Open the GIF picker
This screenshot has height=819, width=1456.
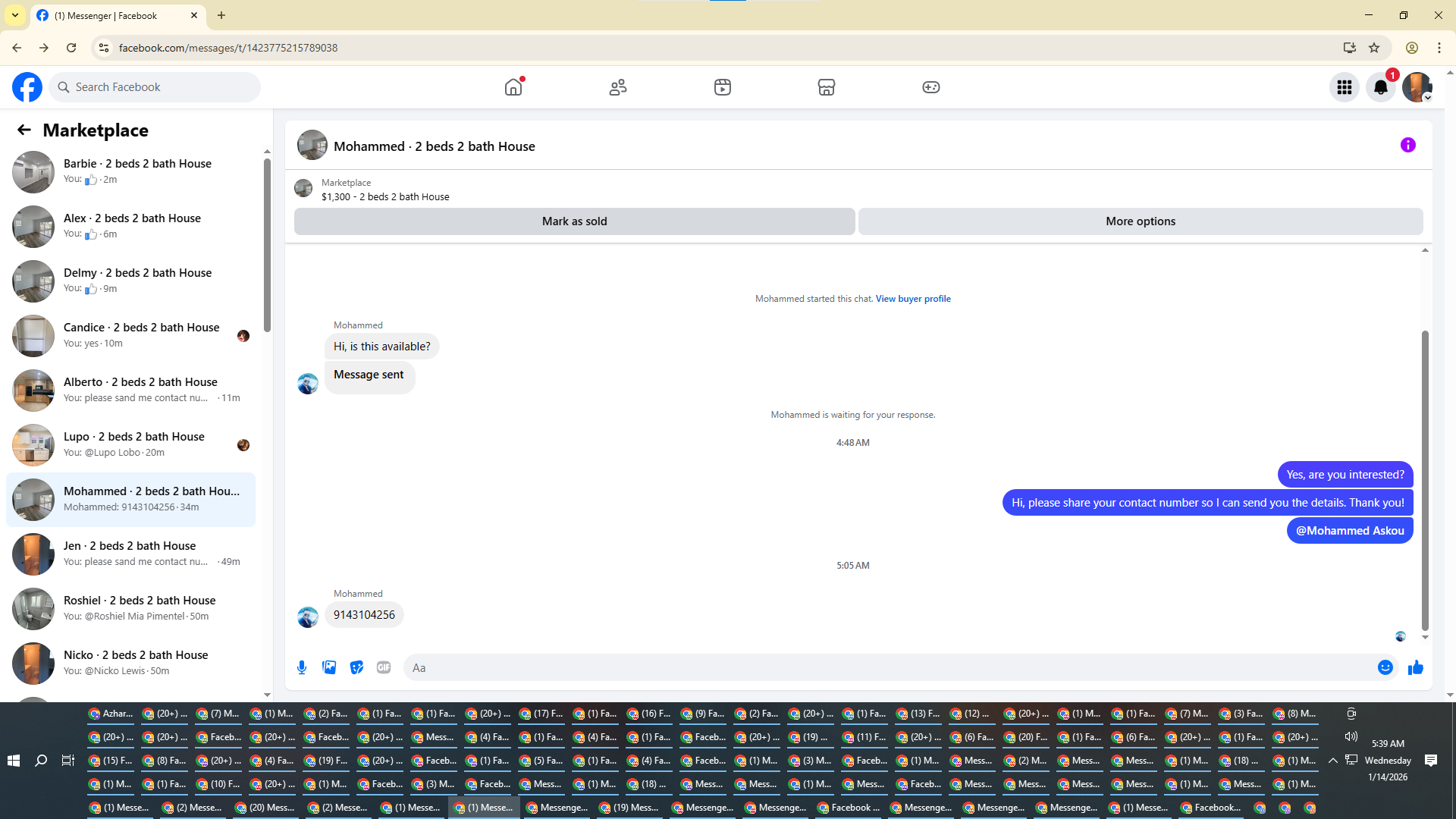pos(384,667)
